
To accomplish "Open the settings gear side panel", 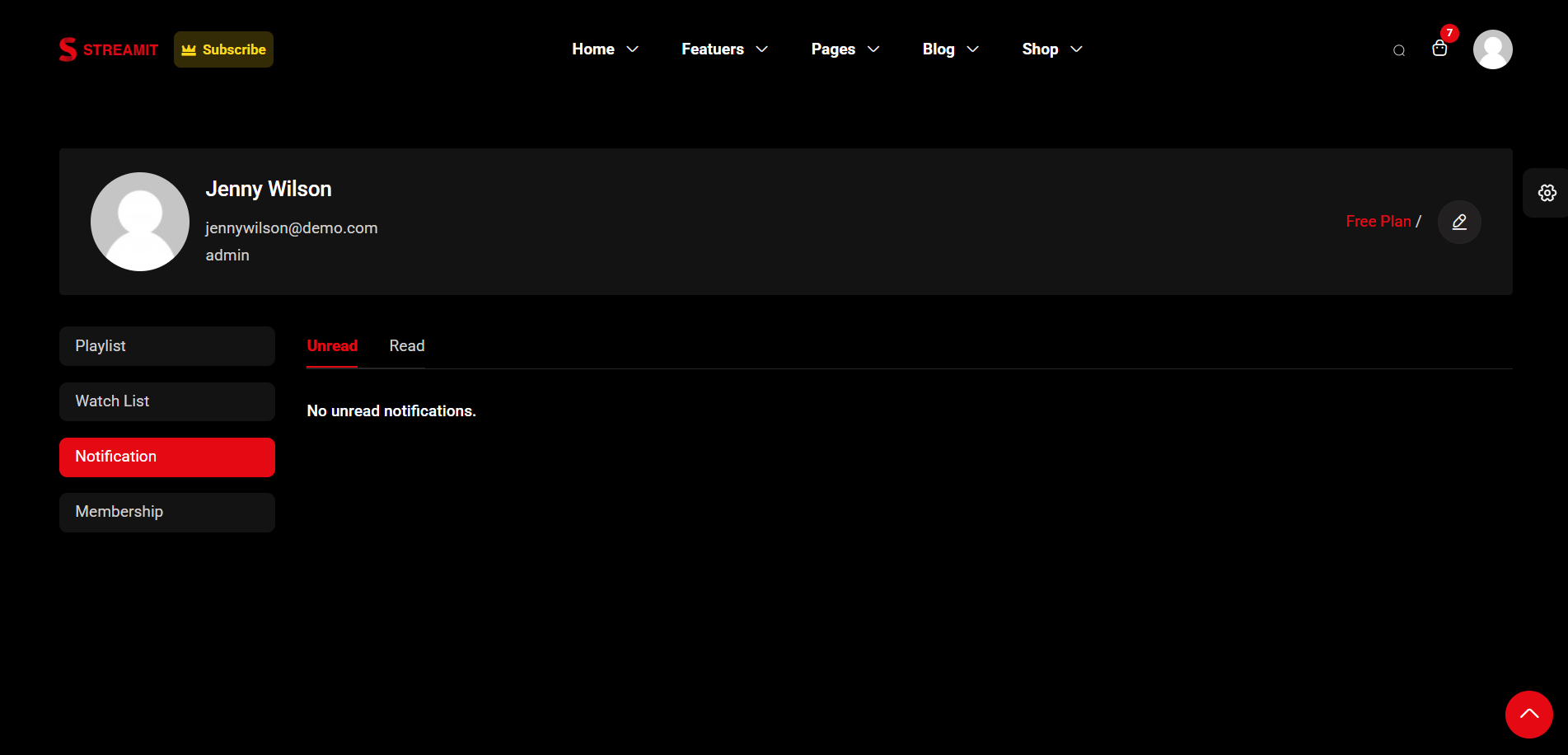I will coord(1547,193).
